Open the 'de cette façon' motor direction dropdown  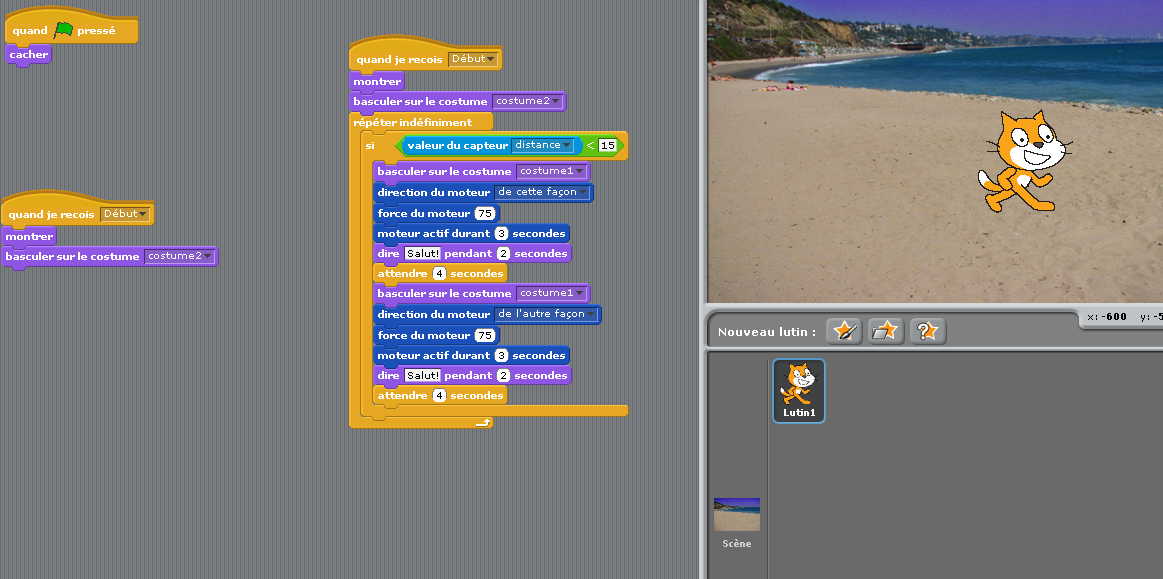click(543, 192)
